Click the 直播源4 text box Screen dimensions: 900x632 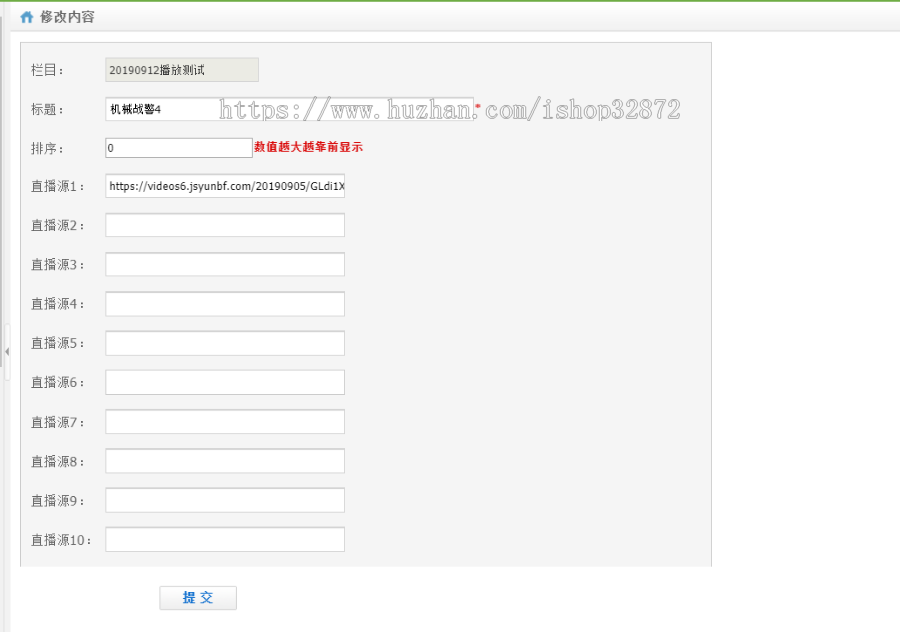pos(224,304)
